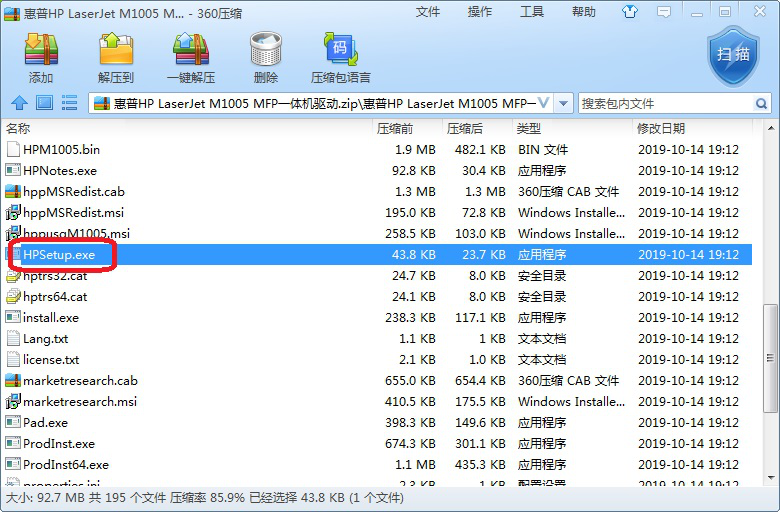Screen dimensions: 780x512
Task: Click the 654.4 KB compressed size cell
Action: coord(480,381)
